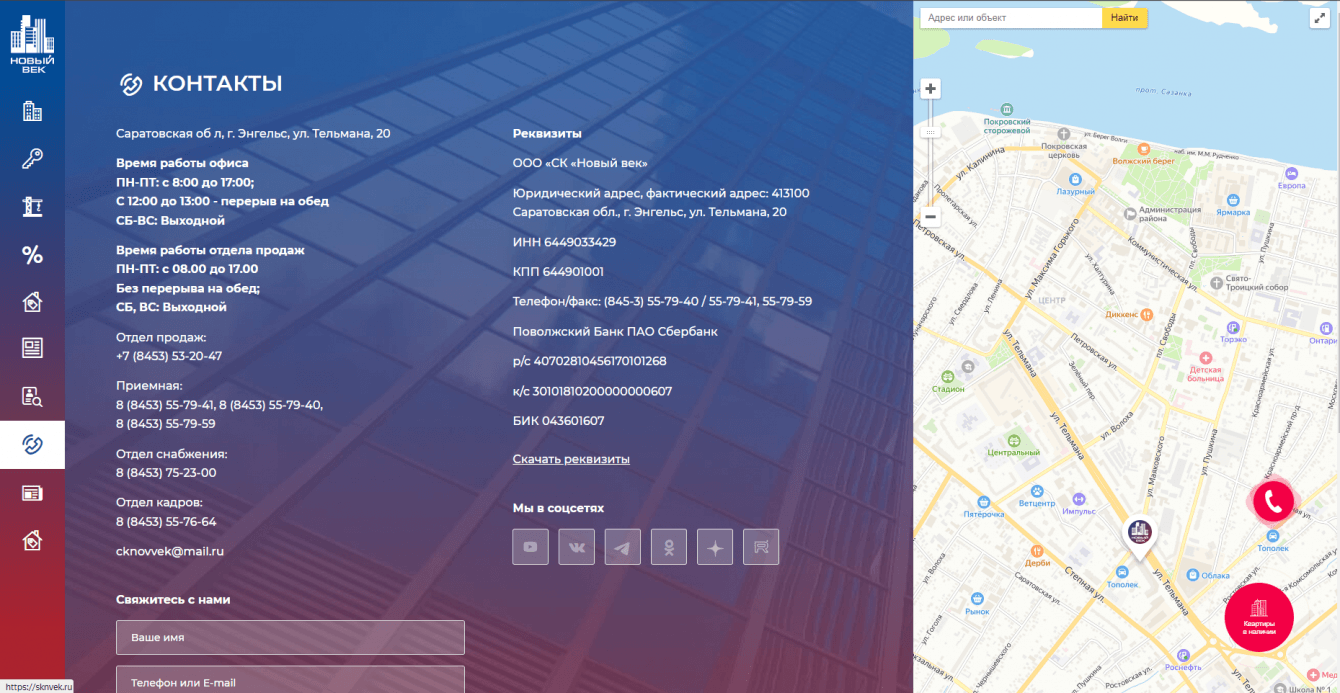1340x693 pixels.
Task: Click the Реквизиты heading
Action: [547, 133]
